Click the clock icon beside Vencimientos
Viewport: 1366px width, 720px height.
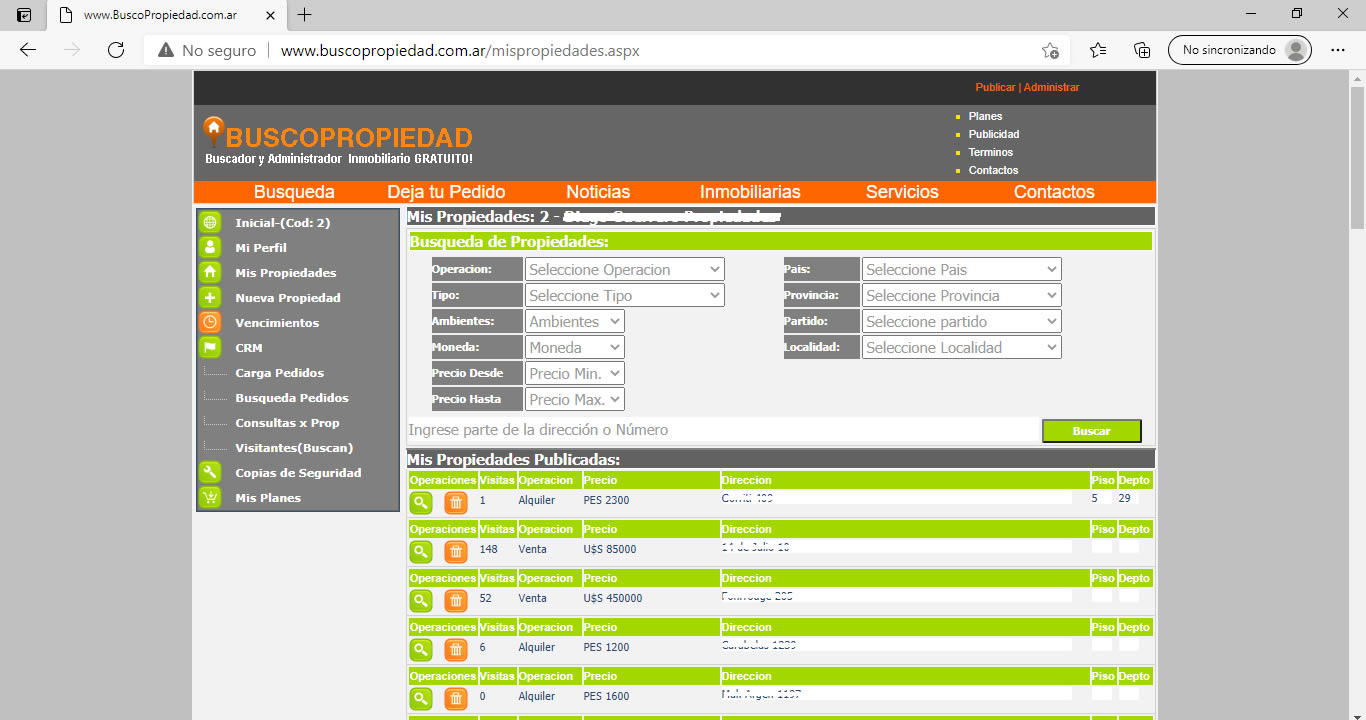[209, 323]
